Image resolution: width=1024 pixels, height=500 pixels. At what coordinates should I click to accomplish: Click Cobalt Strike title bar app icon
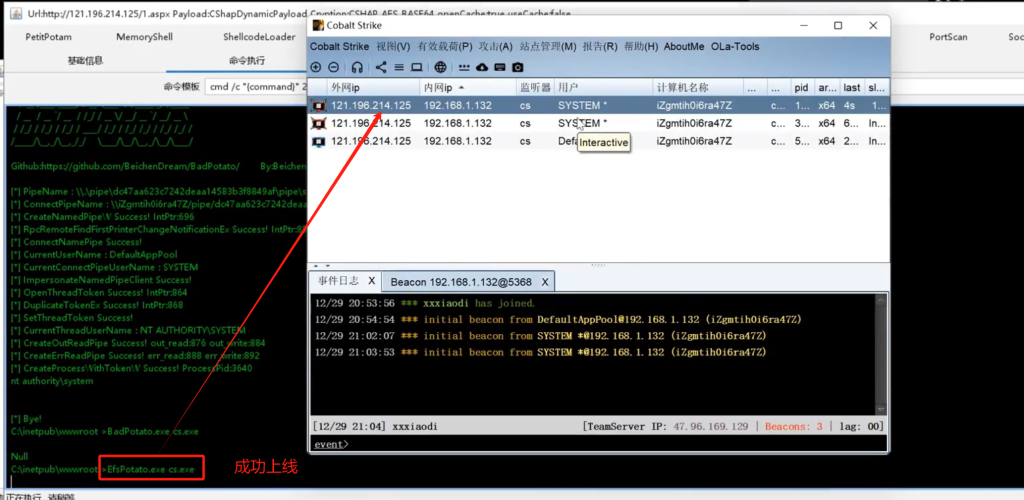pyautogui.click(x=318, y=25)
